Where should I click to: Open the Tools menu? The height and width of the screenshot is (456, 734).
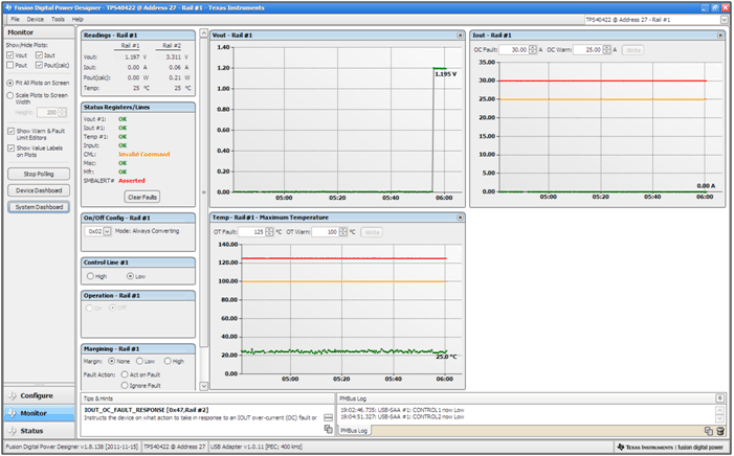pos(58,19)
